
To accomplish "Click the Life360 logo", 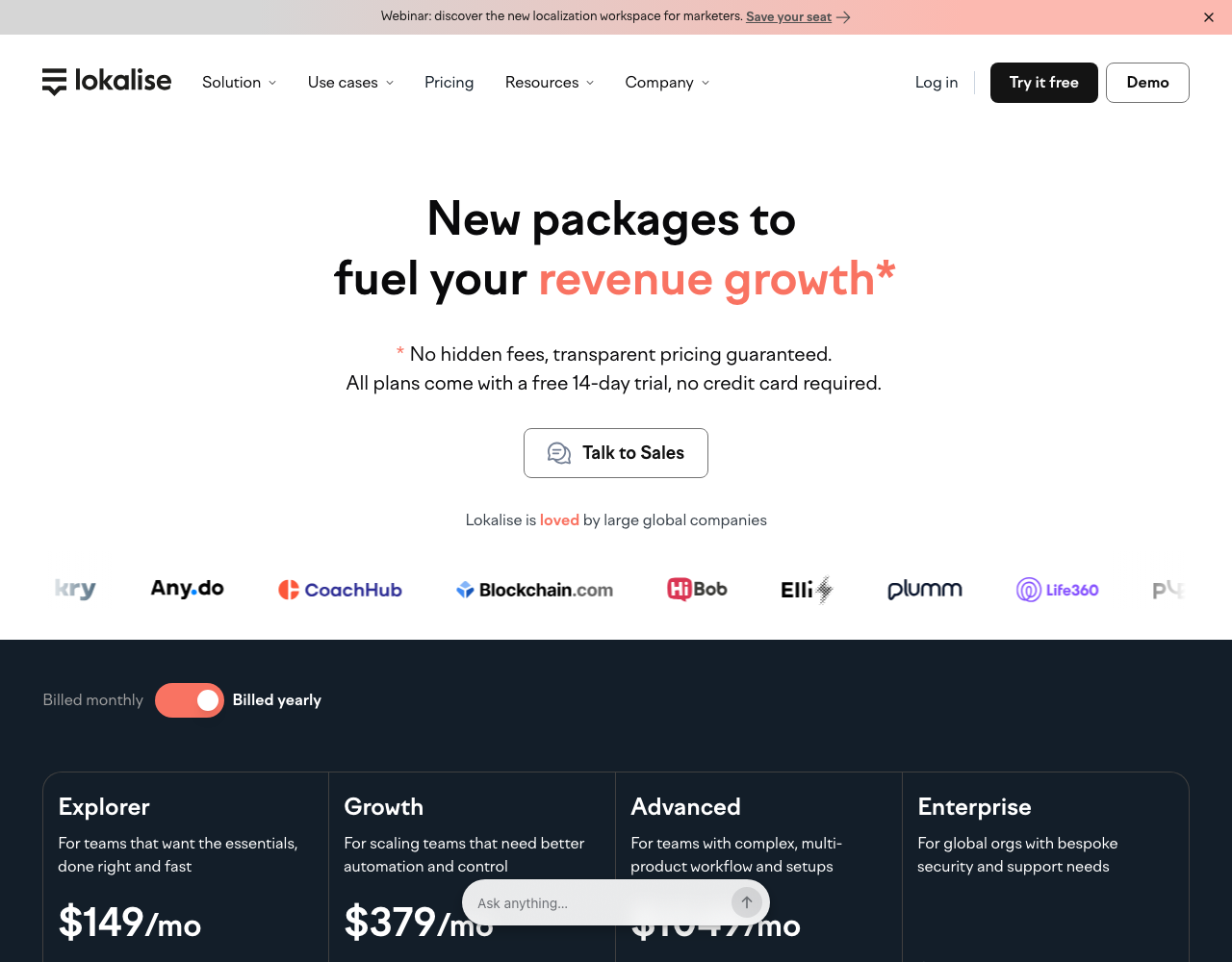I will (x=1057, y=590).
